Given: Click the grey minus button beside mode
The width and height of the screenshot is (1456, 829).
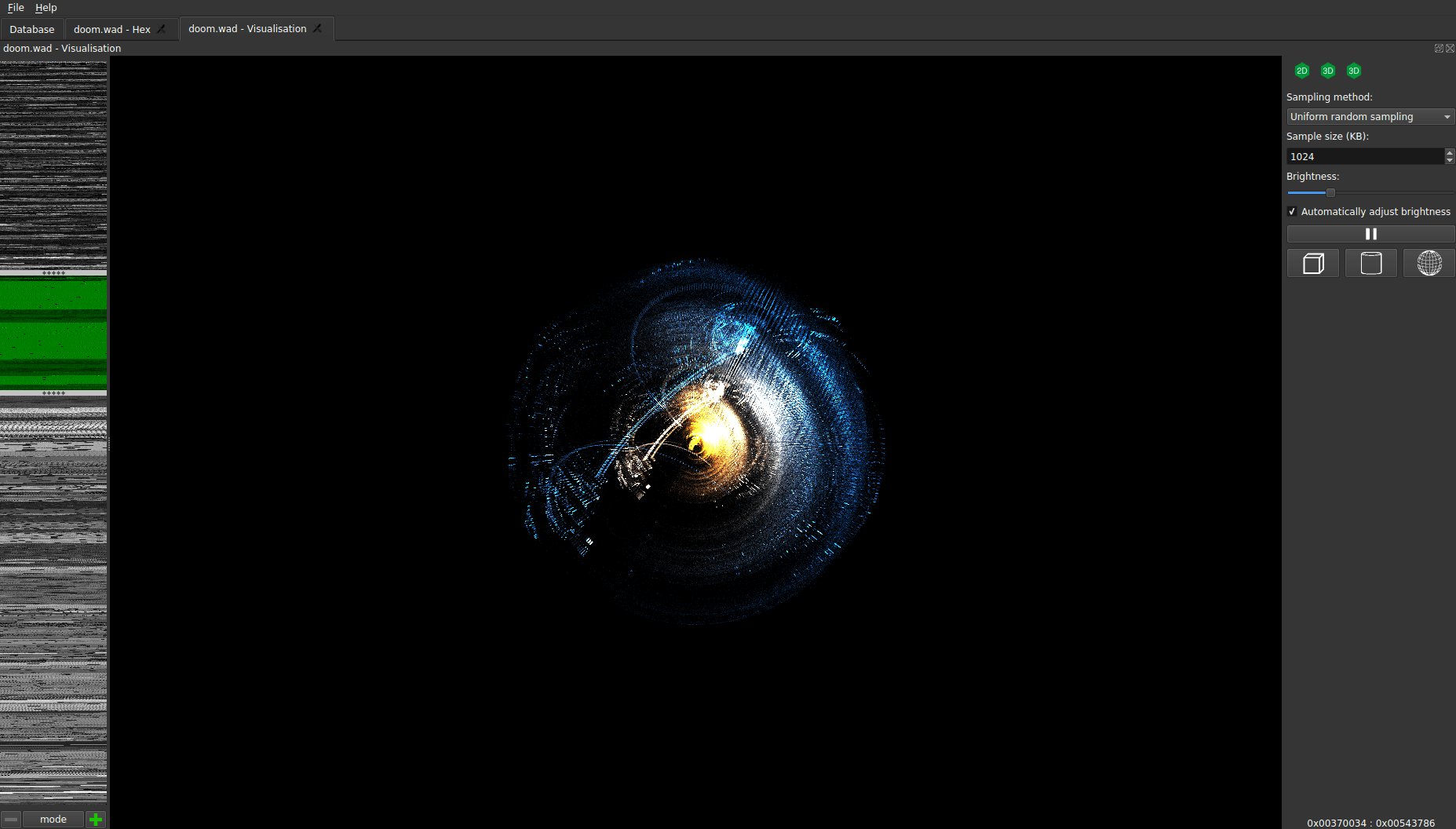Looking at the screenshot, I should click(11, 820).
